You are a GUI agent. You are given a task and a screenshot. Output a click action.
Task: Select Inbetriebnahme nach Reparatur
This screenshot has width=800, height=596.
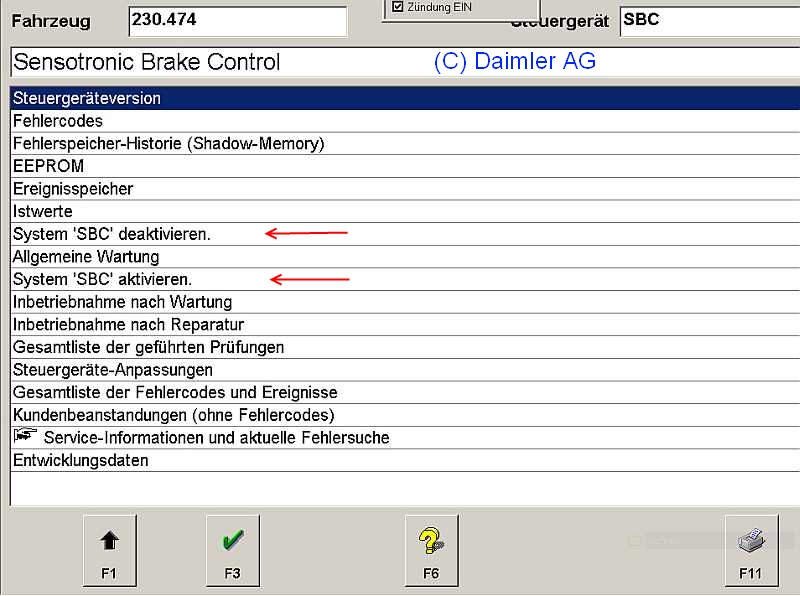(128, 325)
